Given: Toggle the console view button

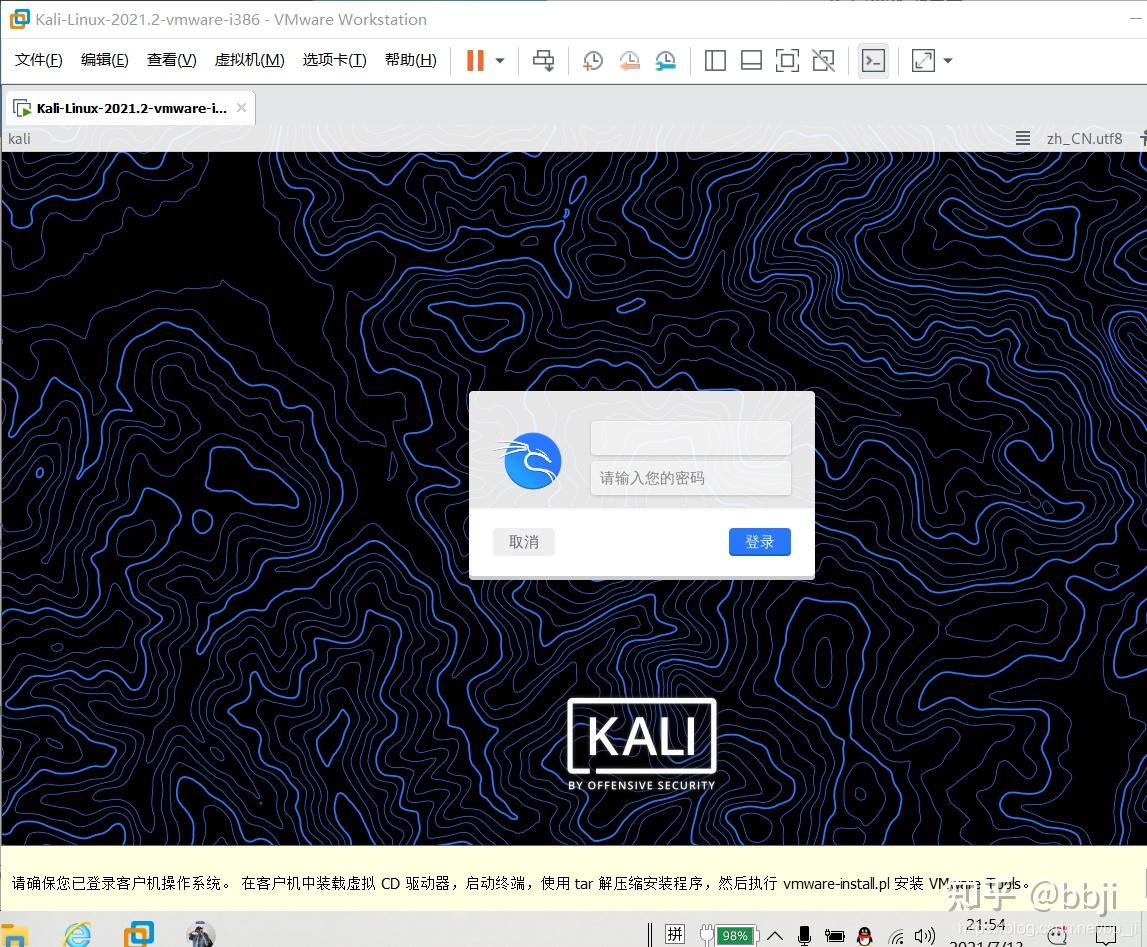Looking at the screenshot, I should tap(873, 61).
